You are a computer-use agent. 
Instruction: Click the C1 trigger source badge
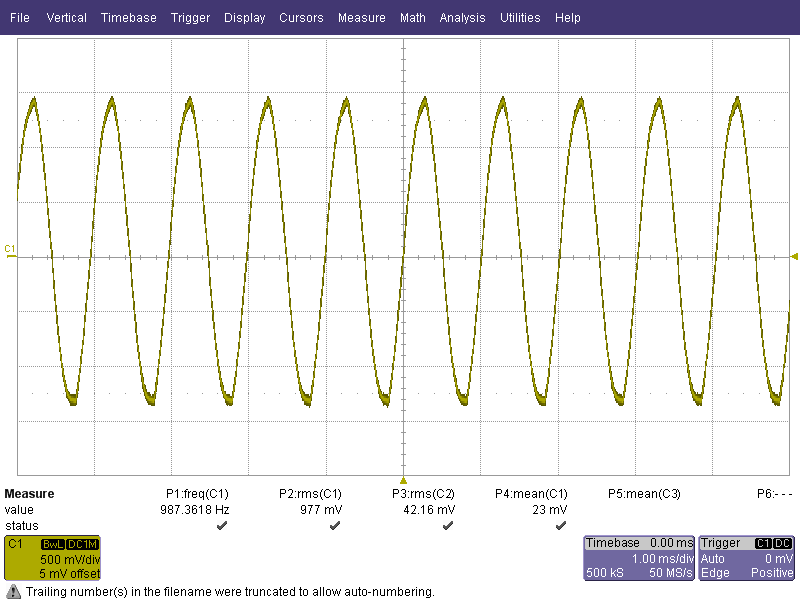(763, 543)
